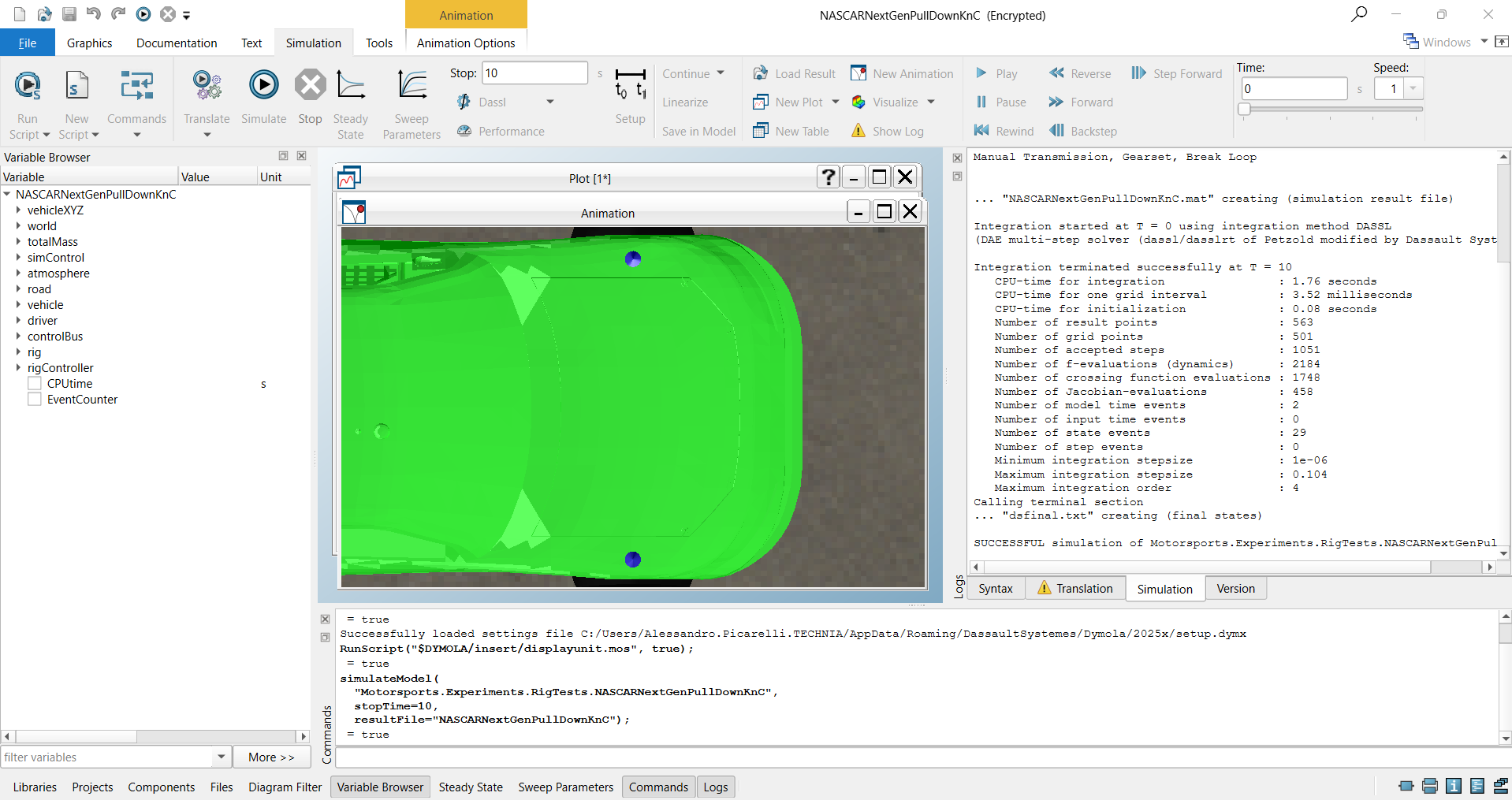Collapse the NASCARNextGenPullDownKnC root node
The image size is (1512, 800).
click(x=7, y=195)
